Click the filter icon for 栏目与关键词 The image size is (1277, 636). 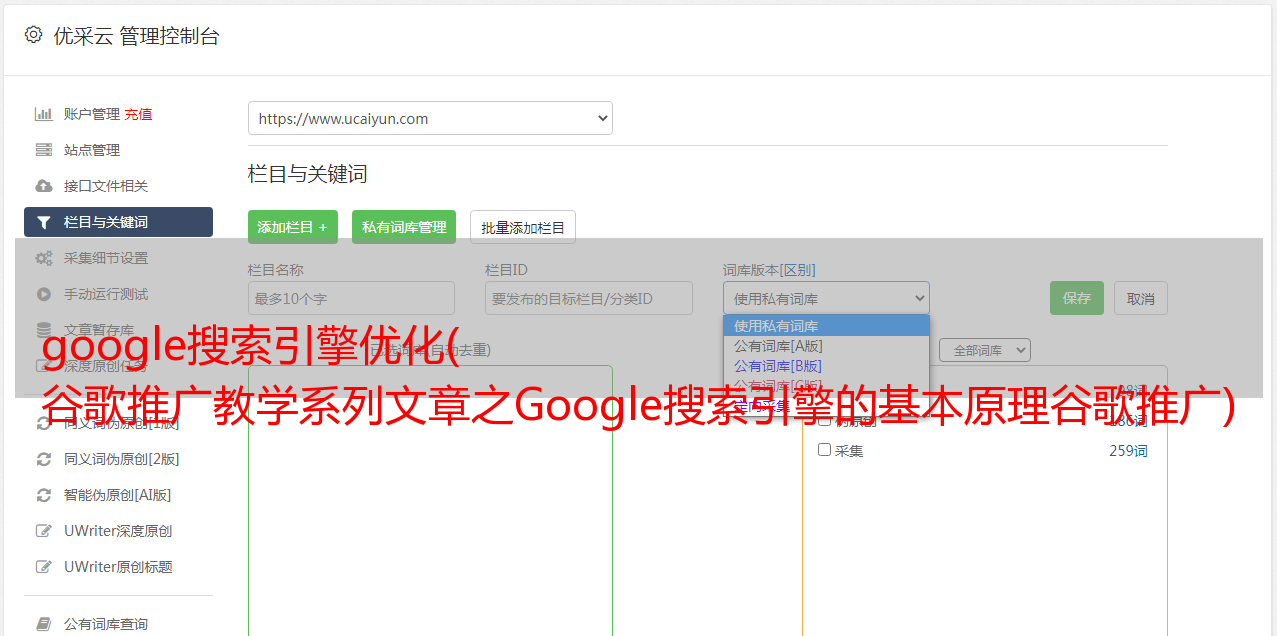43,222
